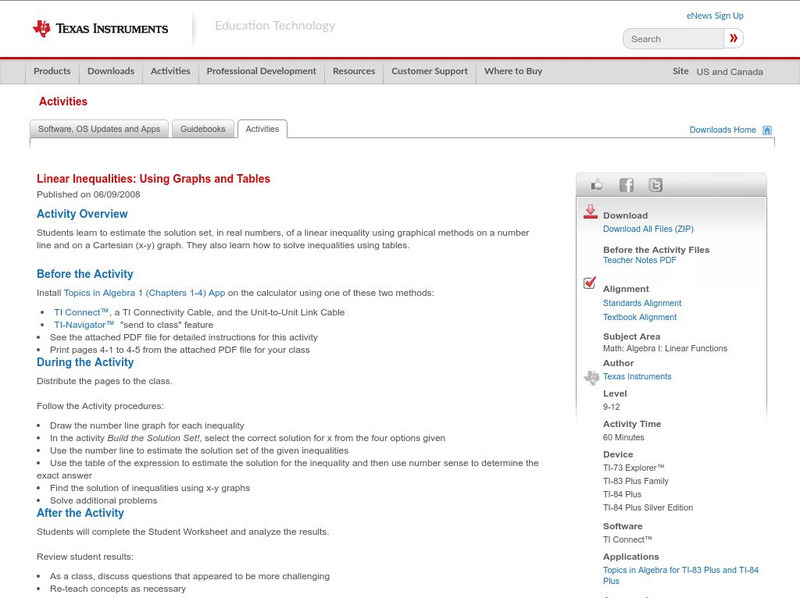
Task: Click the red Activities page heading
Action: point(63,101)
